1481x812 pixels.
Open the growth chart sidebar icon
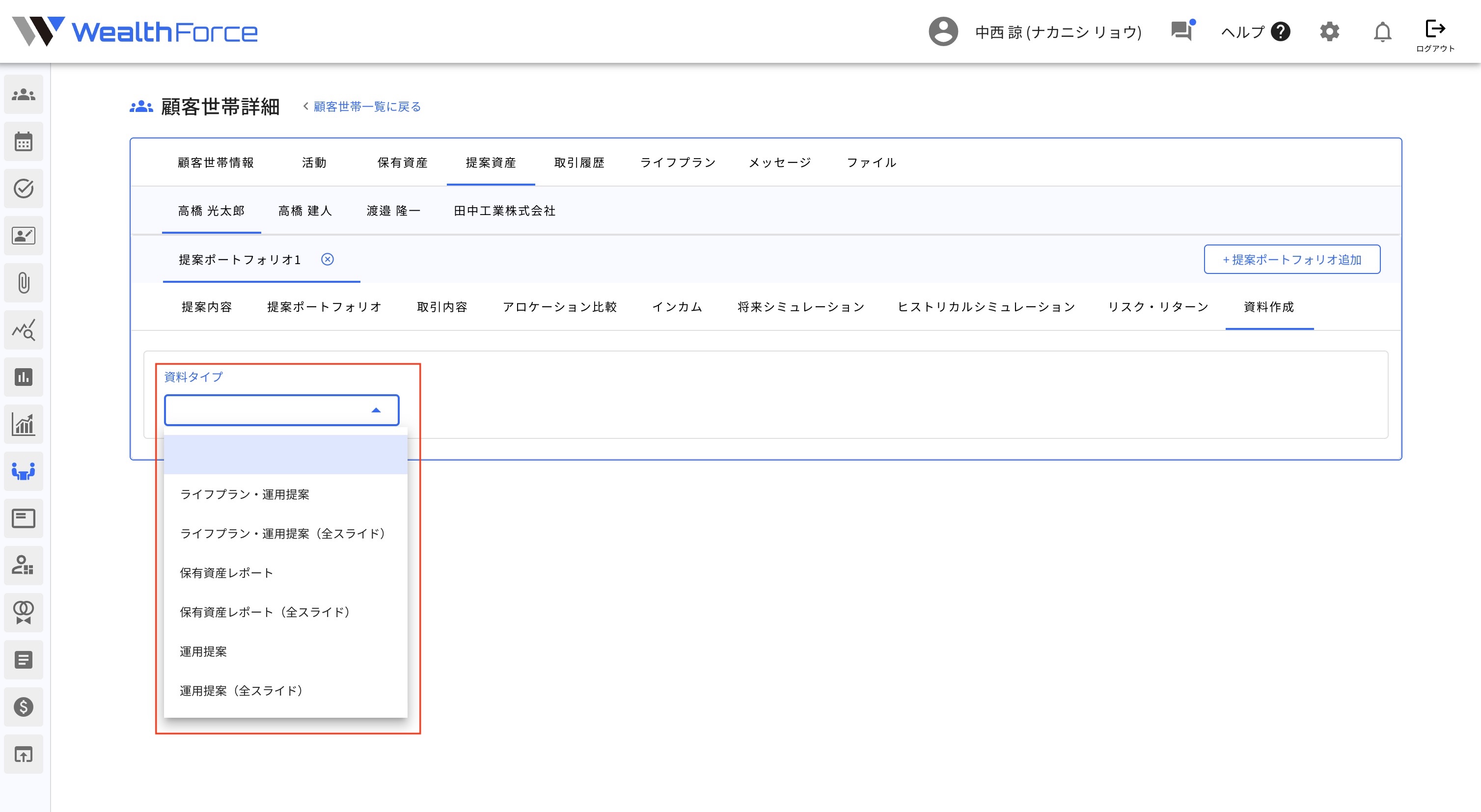pos(24,424)
